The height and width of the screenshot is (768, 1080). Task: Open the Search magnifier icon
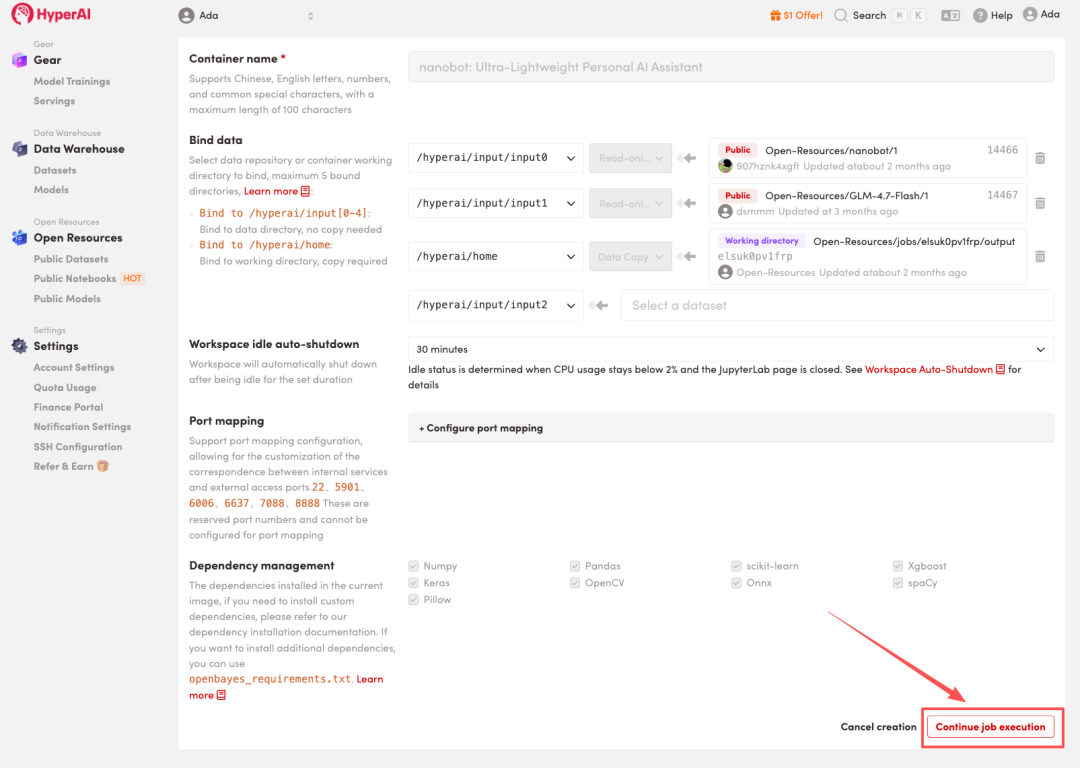[x=841, y=15]
